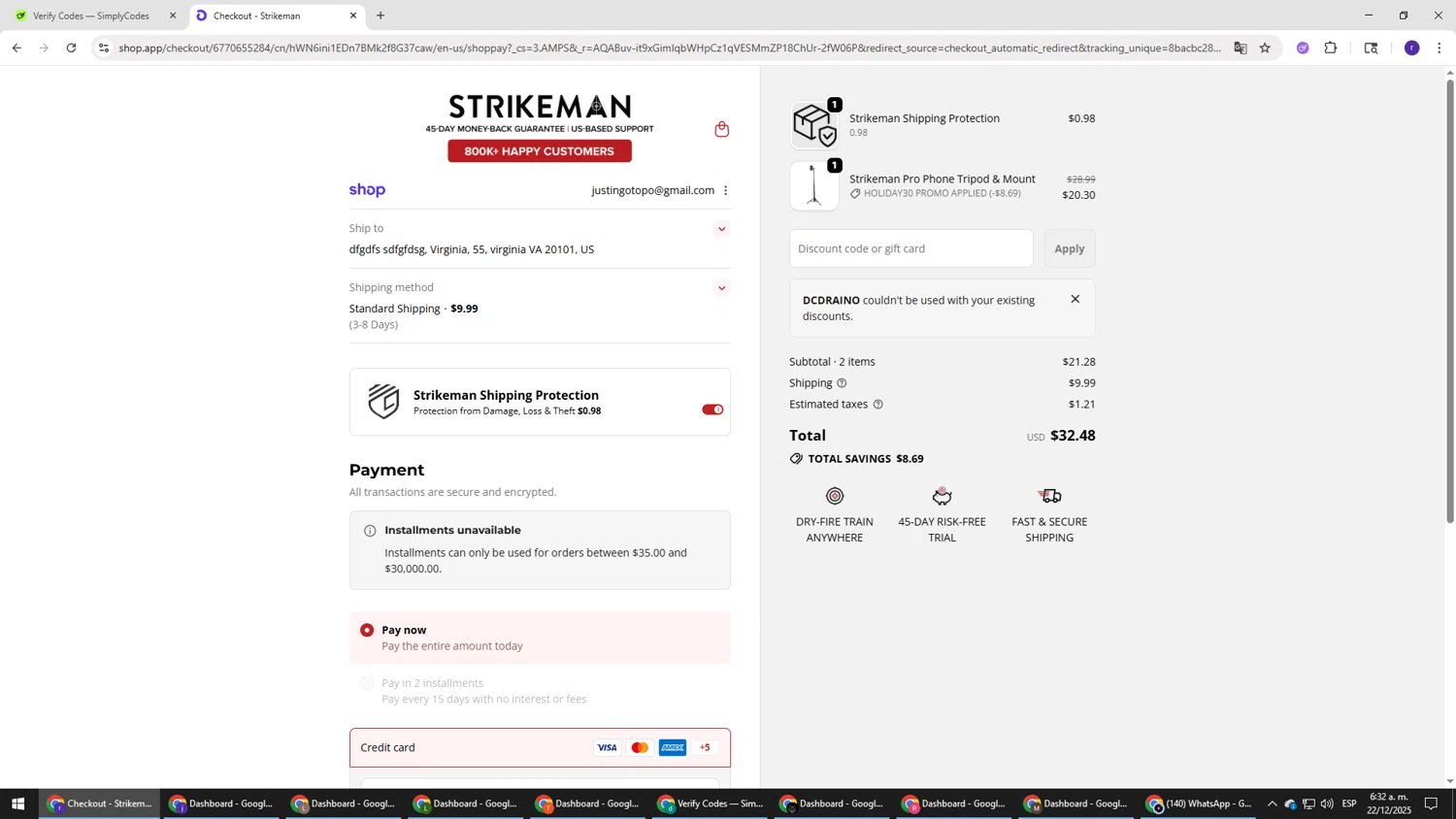Open the Chrome profile avatar
The height and width of the screenshot is (819, 1456).
[1411, 48]
